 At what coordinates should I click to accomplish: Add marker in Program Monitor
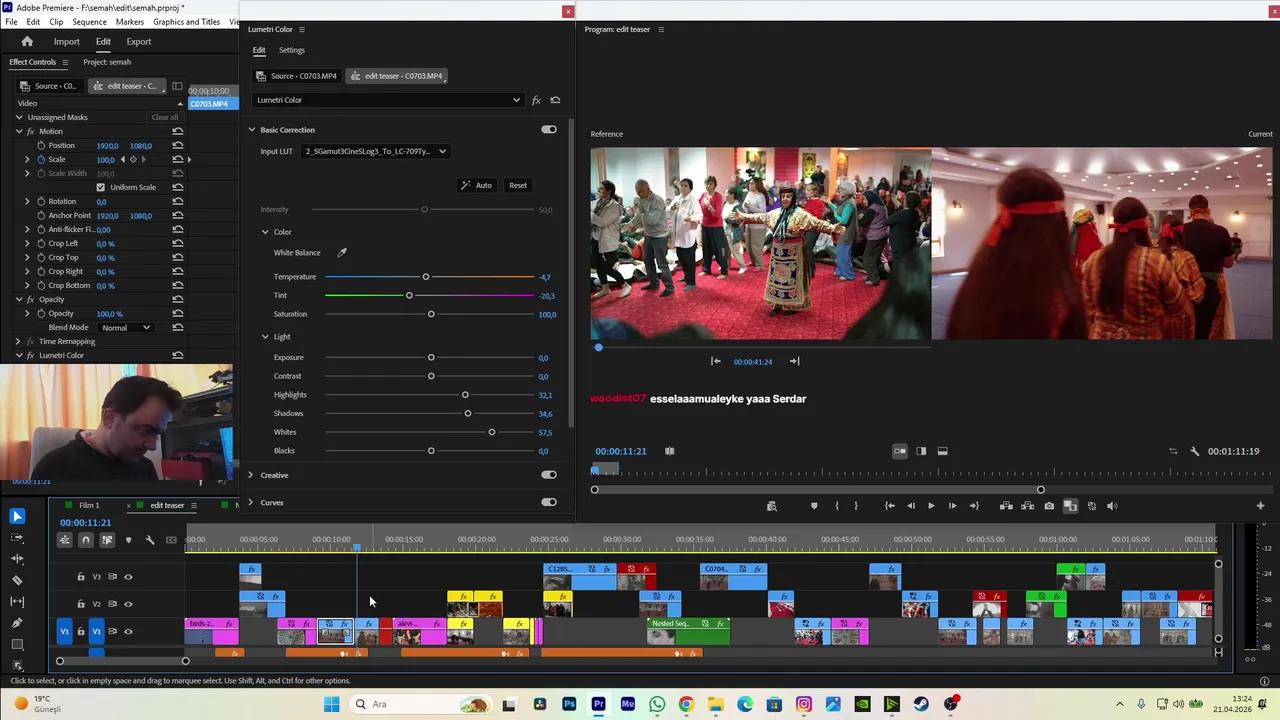pyautogui.click(x=814, y=506)
